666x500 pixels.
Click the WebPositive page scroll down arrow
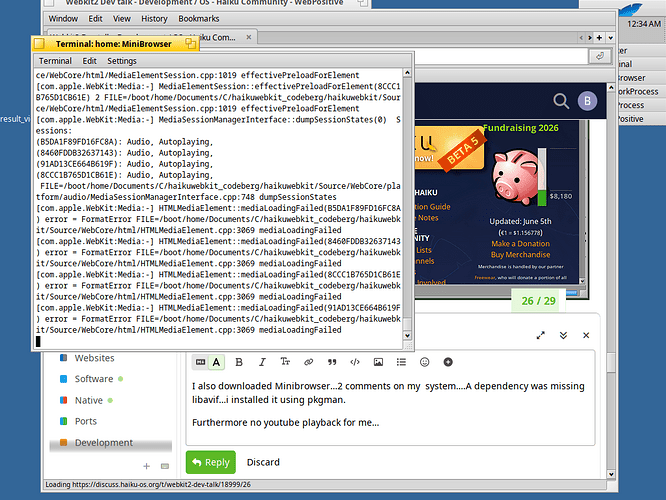click(611, 474)
